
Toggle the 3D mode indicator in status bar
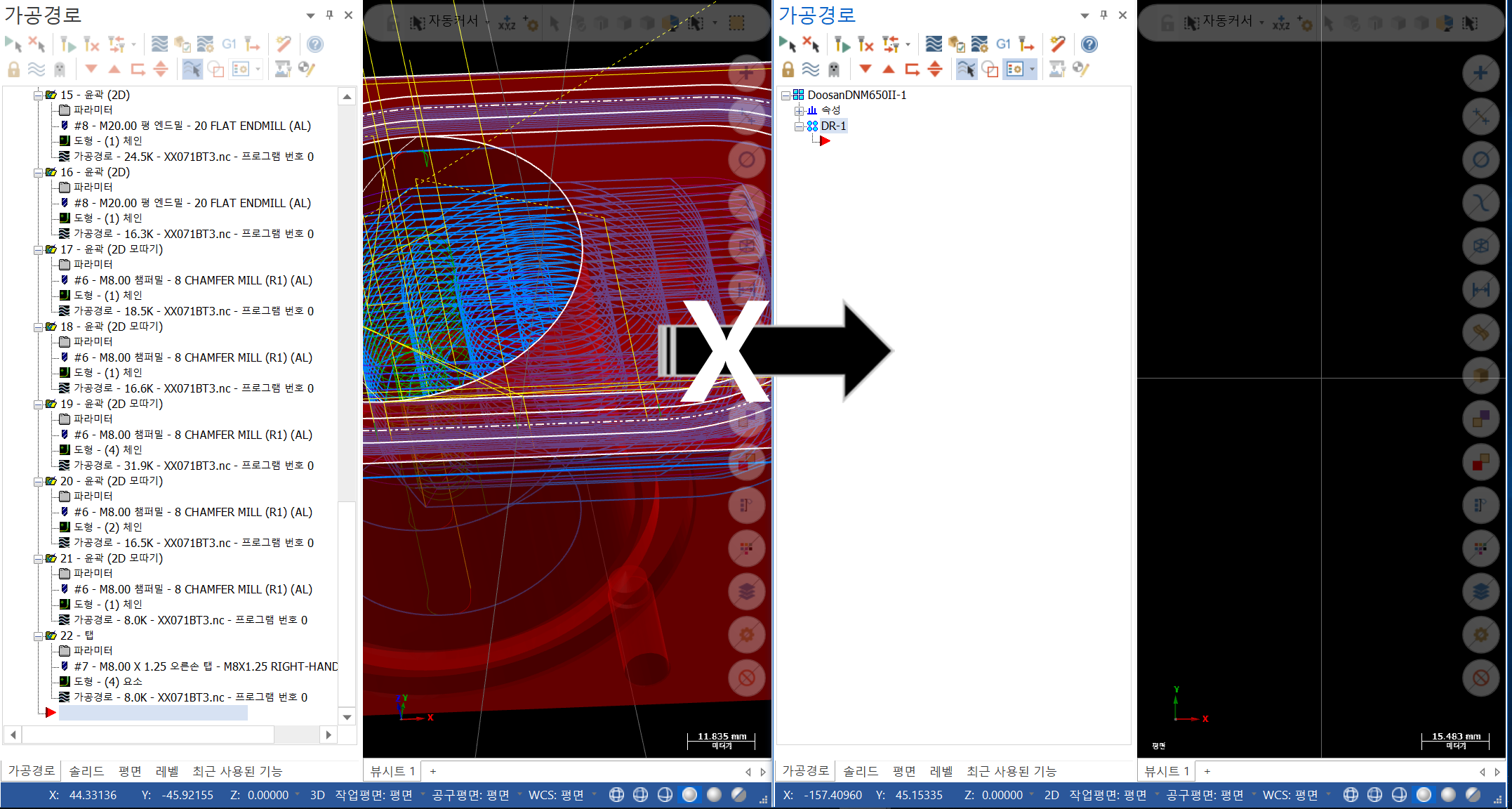click(317, 795)
